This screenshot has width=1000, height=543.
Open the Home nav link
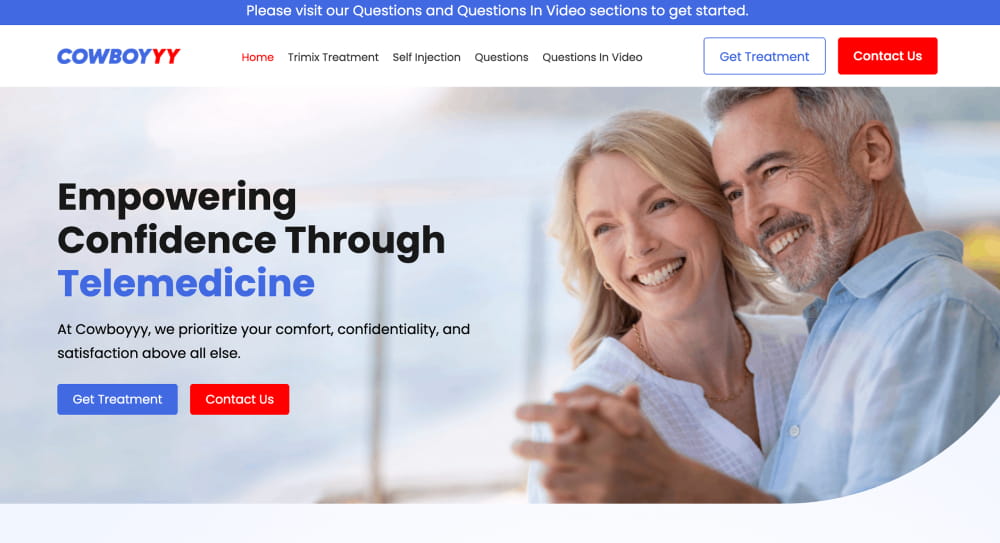[x=258, y=57]
